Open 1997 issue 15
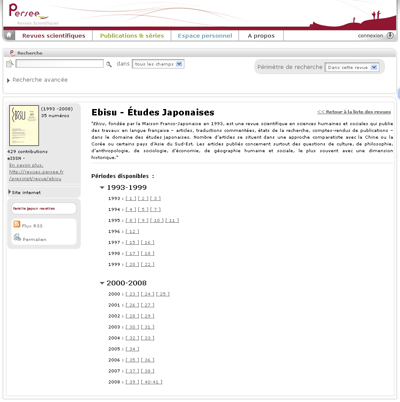Screen dimensions: 400x402 pyautogui.click(x=132, y=243)
